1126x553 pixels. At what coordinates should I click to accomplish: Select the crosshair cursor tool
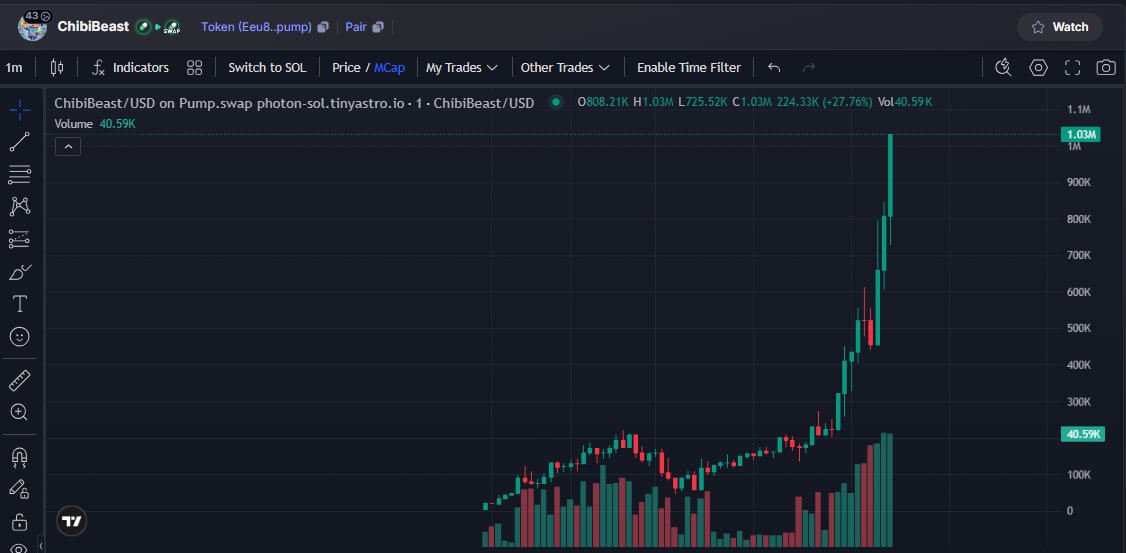[x=20, y=109]
